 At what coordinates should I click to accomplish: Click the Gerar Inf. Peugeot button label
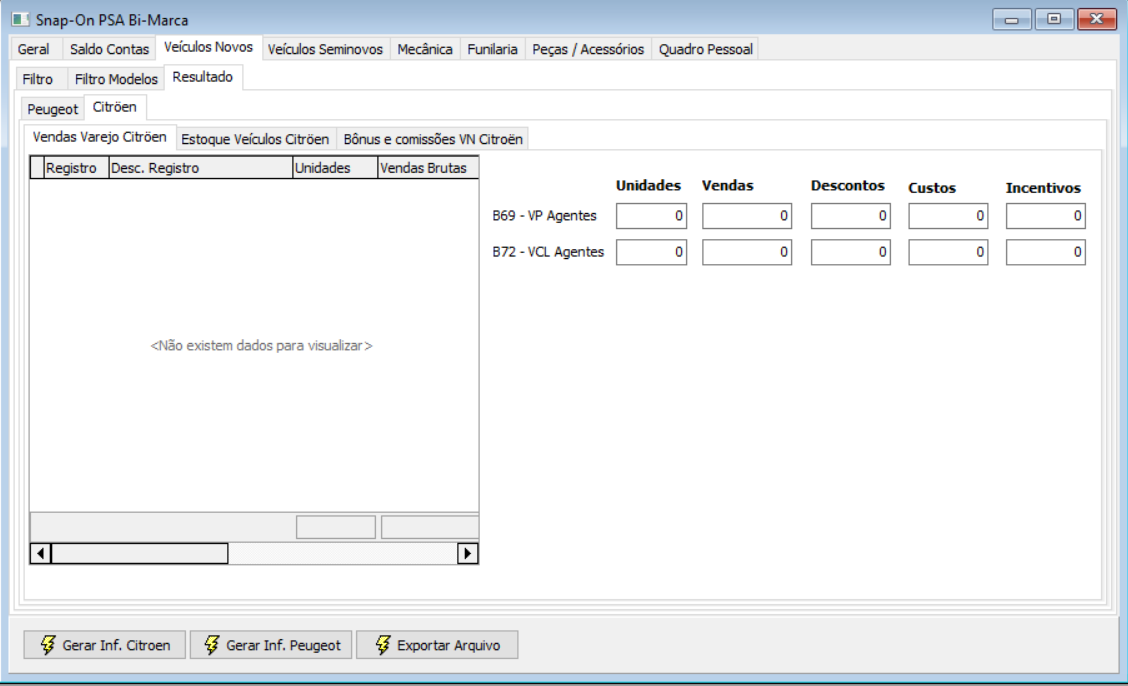pos(283,645)
